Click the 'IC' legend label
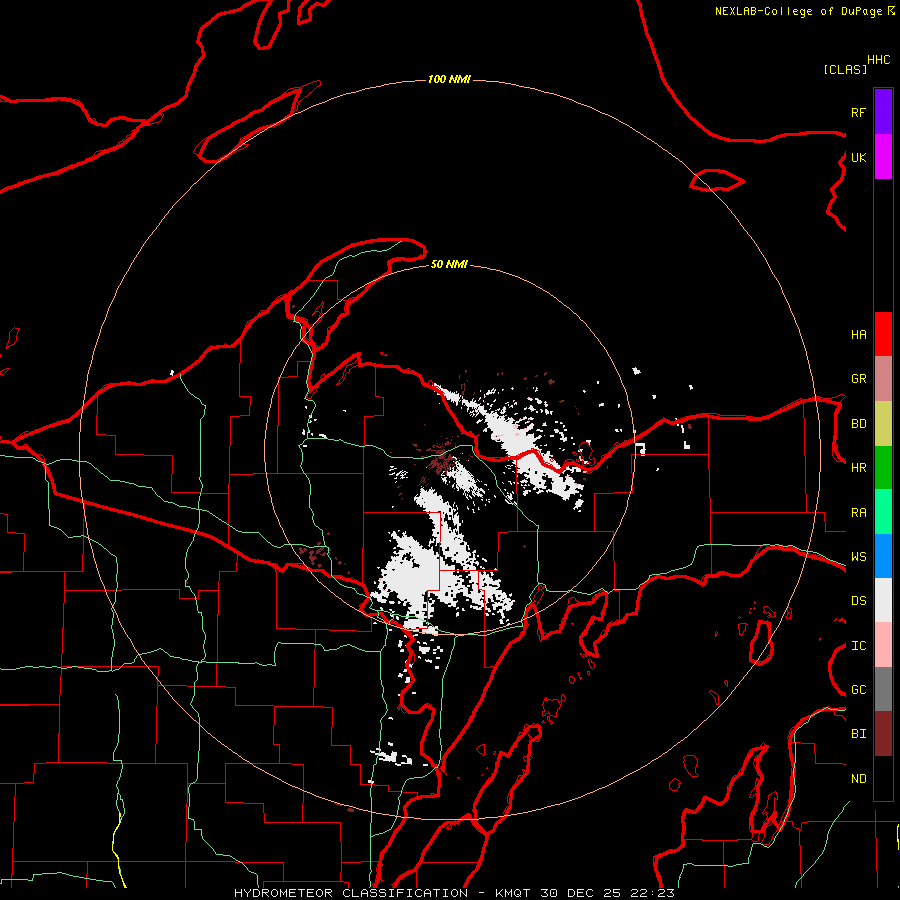 click(x=858, y=646)
